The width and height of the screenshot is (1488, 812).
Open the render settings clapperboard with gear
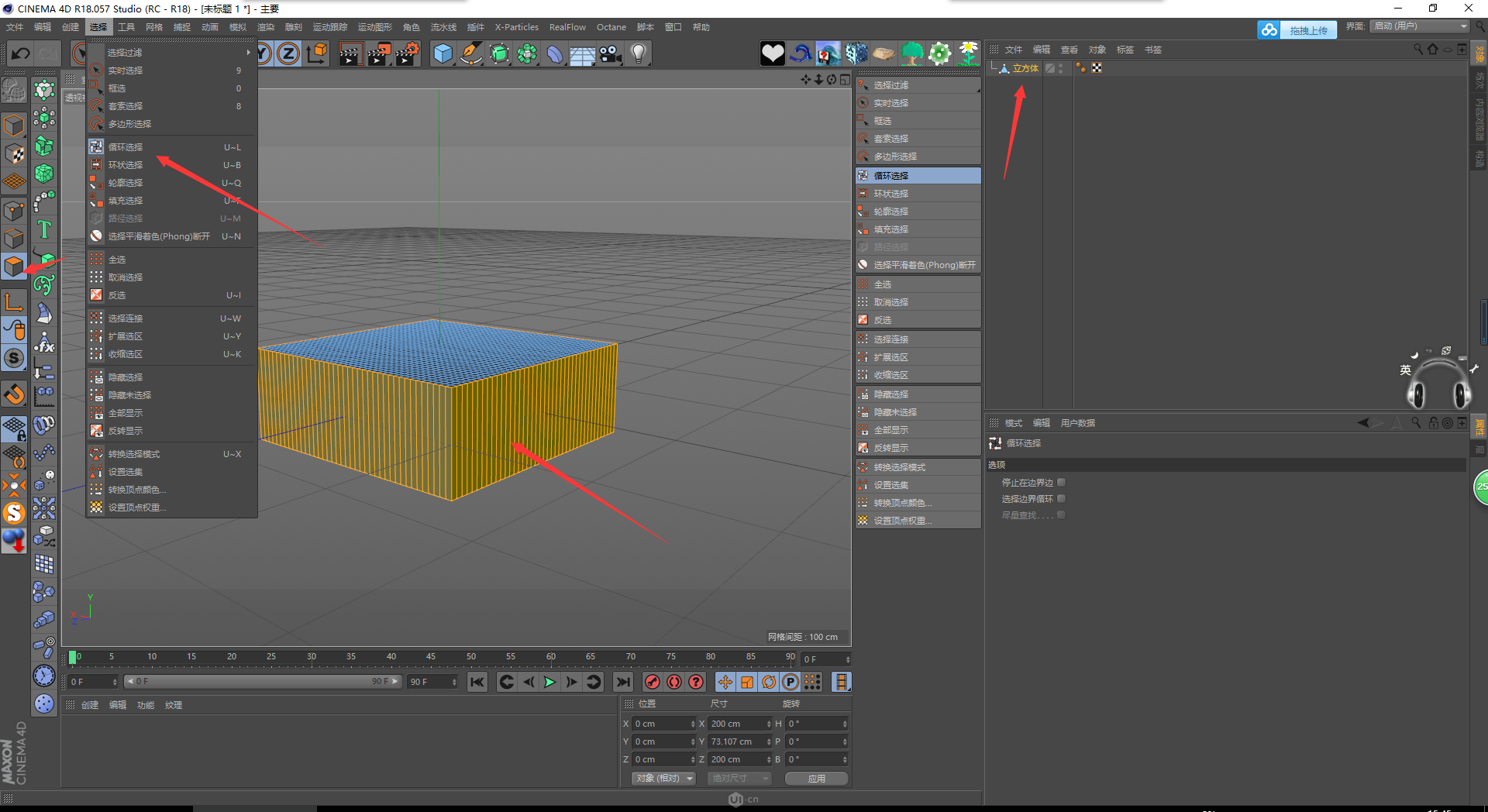[407, 53]
